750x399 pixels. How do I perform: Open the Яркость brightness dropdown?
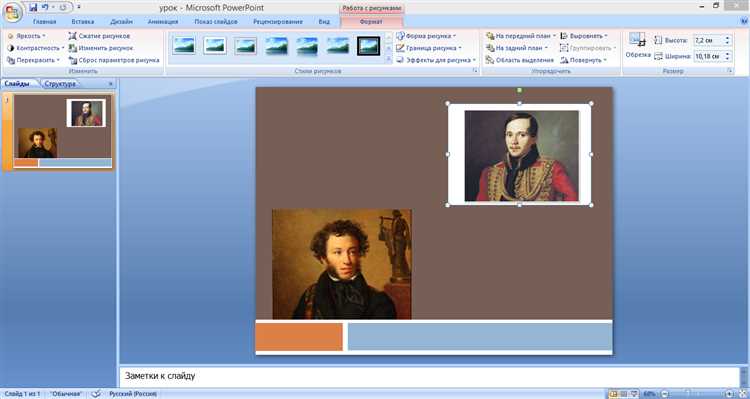click(27, 36)
